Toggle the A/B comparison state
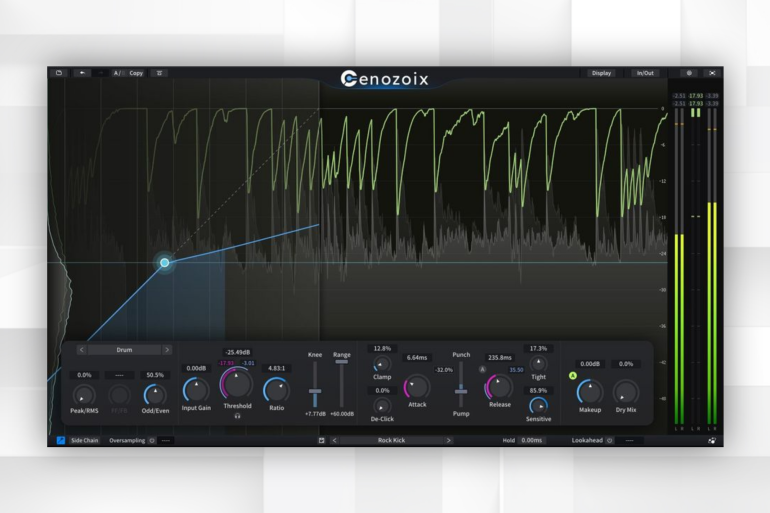Image resolution: width=770 pixels, height=513 pixels. (x=118, y=73)
